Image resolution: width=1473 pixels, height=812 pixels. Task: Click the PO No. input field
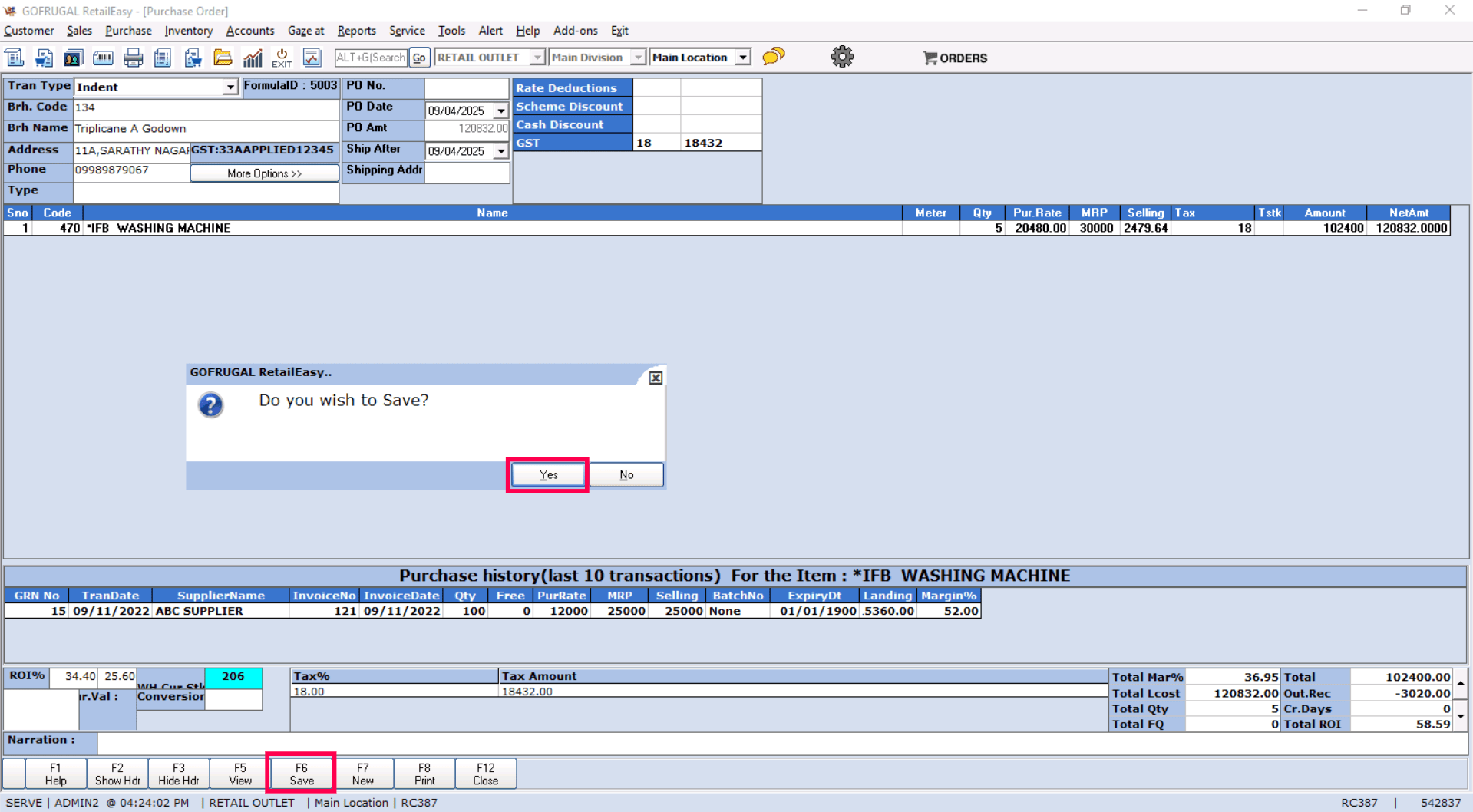point(467,87)
